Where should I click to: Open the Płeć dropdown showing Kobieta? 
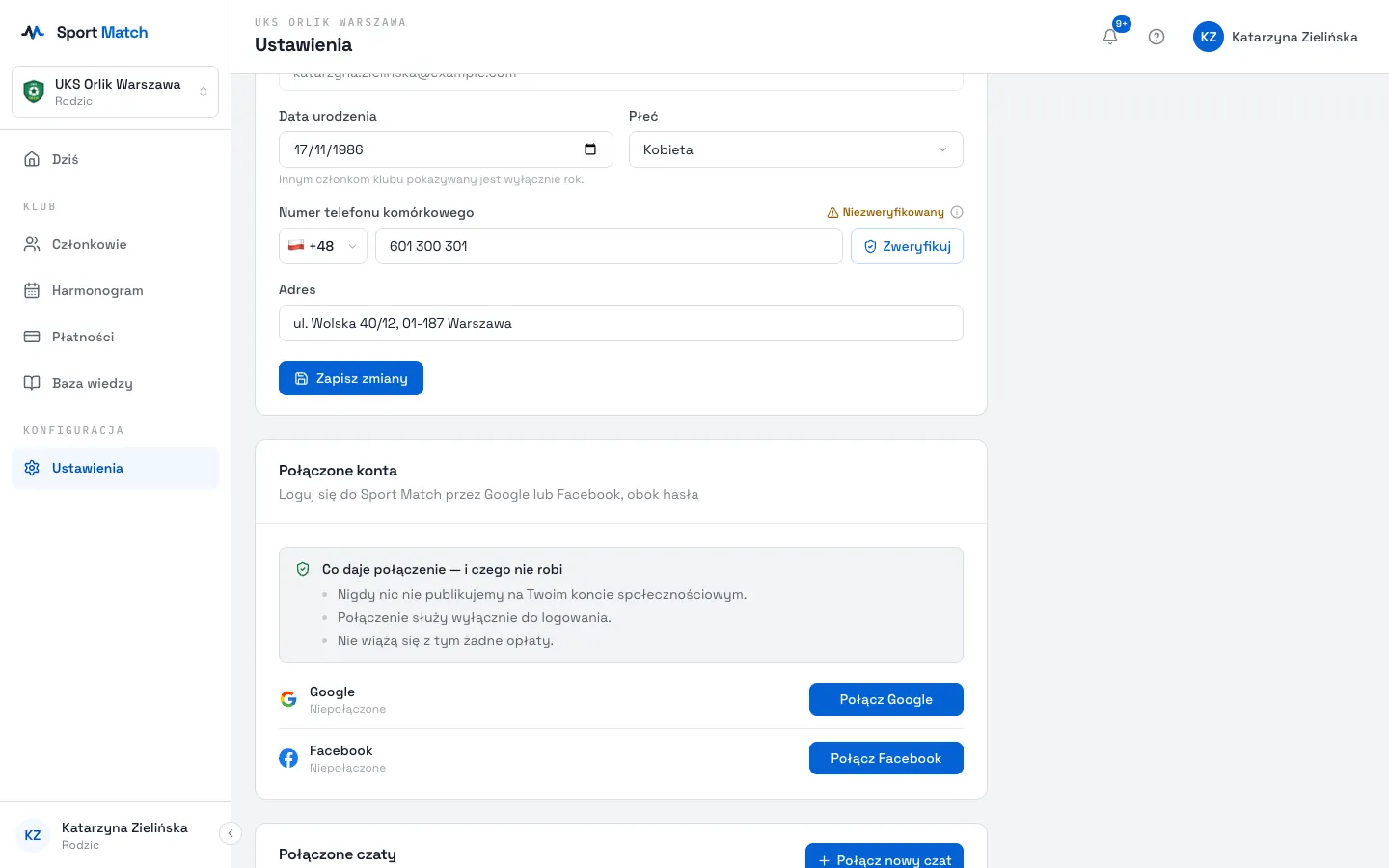tap(796, 149)
